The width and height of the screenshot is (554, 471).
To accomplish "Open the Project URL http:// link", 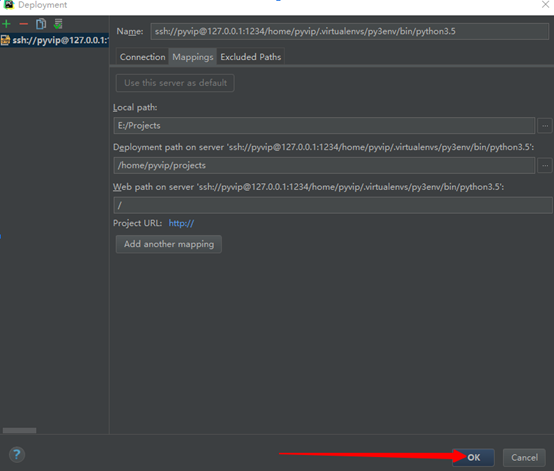I will pos(181,223).
